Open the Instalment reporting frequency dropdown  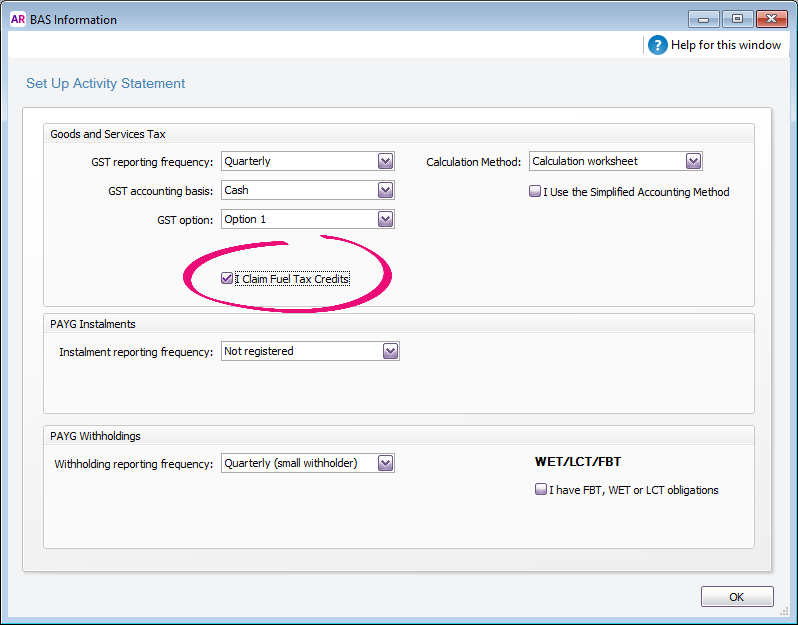[x=390, y=351]
